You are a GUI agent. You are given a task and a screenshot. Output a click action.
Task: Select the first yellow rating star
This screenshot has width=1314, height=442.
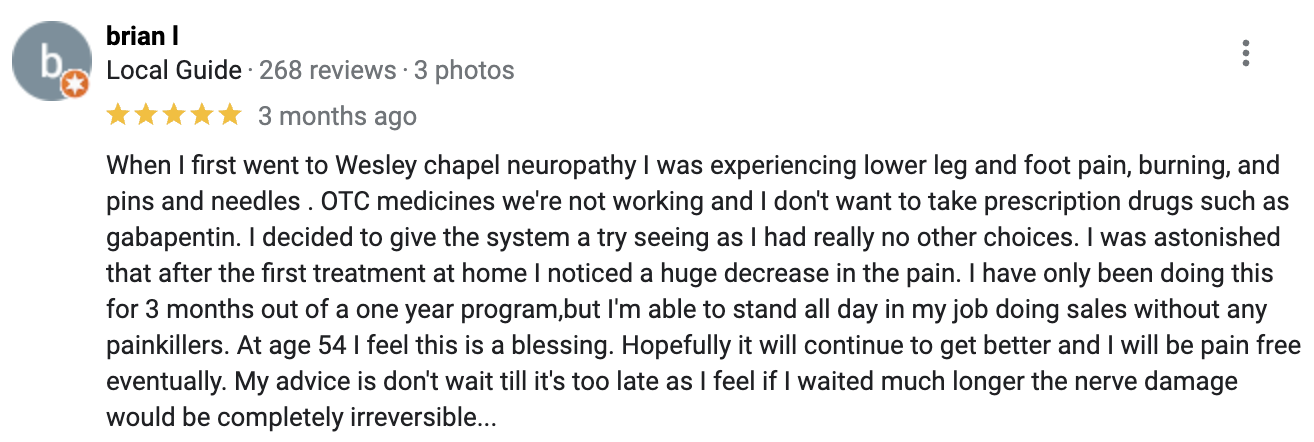click(118, 115)
